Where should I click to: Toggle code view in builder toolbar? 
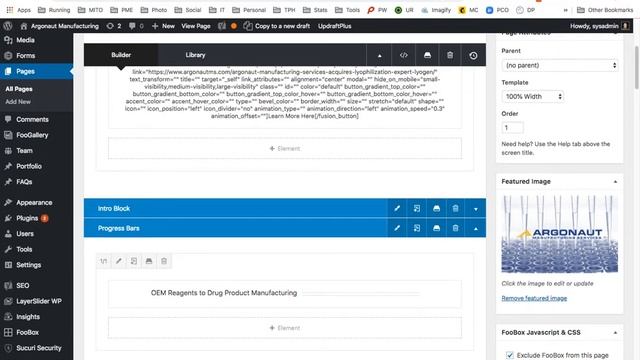403,55
